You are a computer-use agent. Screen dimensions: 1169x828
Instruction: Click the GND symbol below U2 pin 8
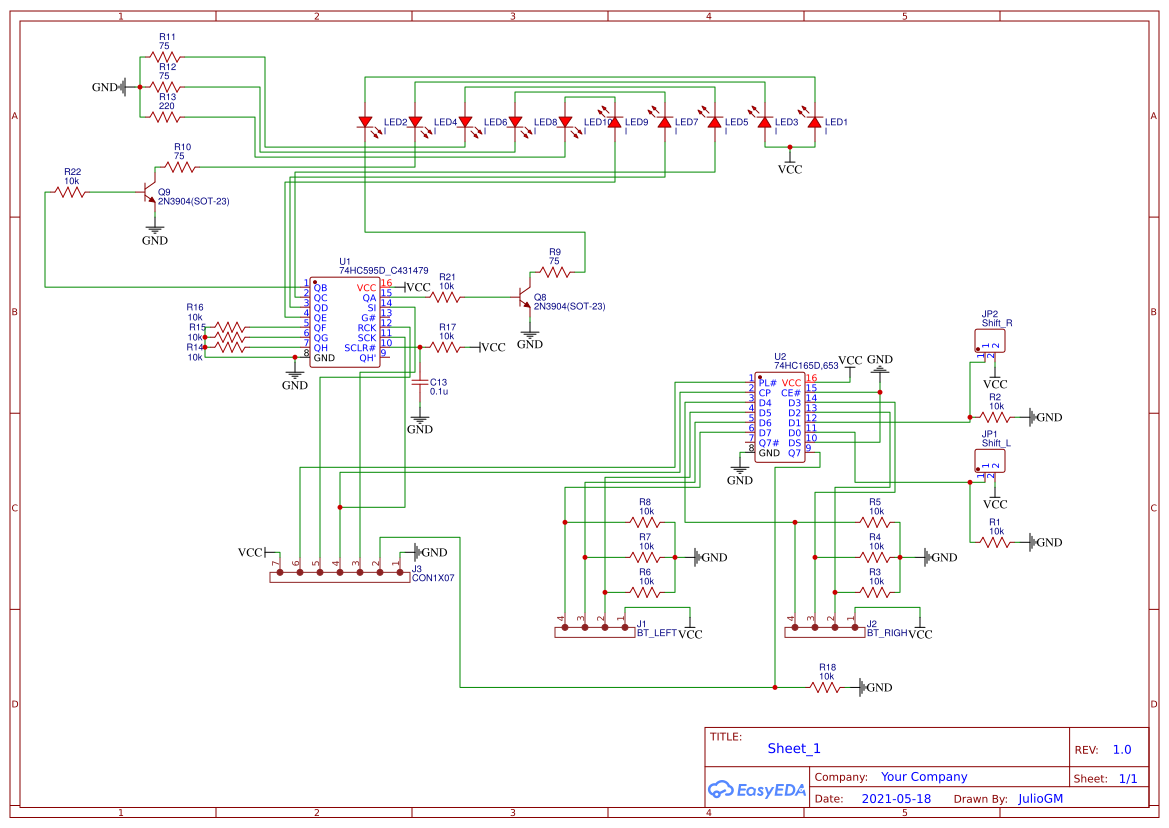point(740,475)
